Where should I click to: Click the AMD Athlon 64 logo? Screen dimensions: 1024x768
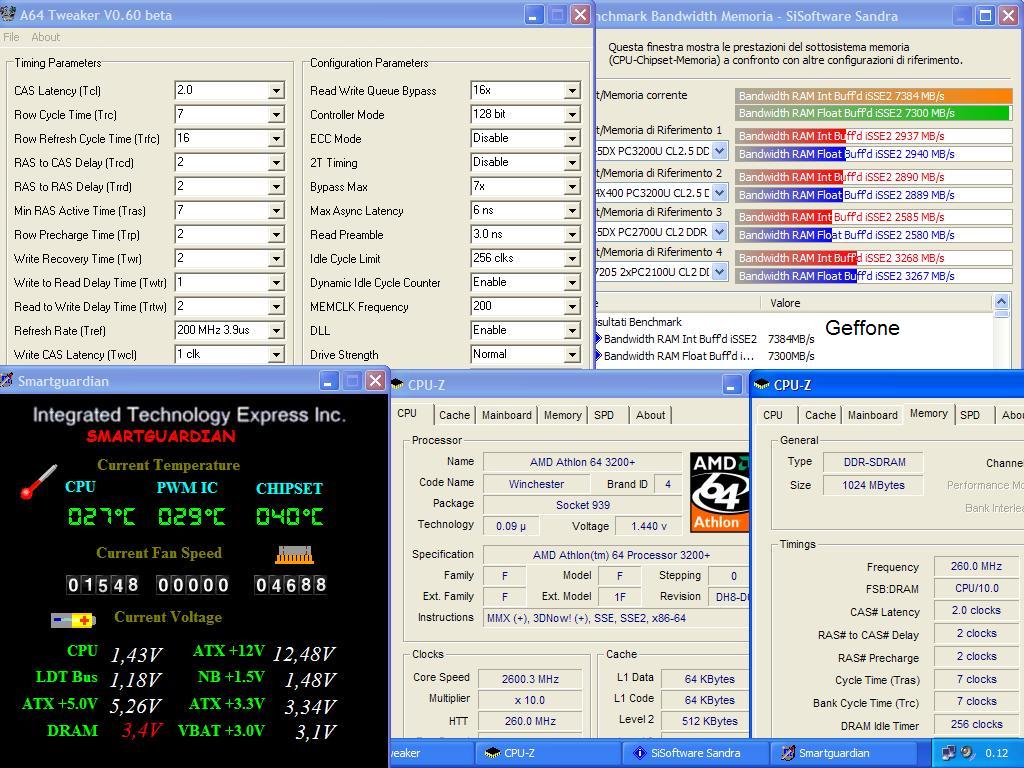[x=719, y=492]
